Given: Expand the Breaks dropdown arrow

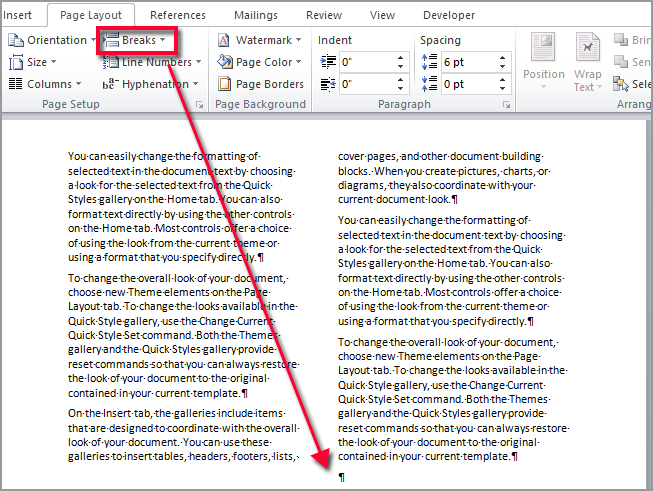Looking at the screenshot, I should (x=162, y=40).
